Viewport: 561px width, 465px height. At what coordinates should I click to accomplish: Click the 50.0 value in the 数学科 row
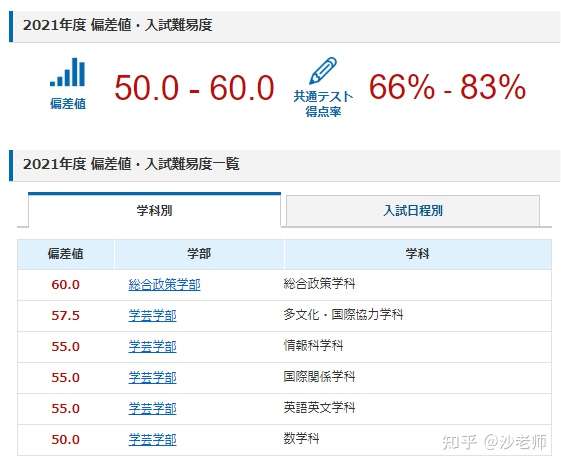tap(65, 439)
